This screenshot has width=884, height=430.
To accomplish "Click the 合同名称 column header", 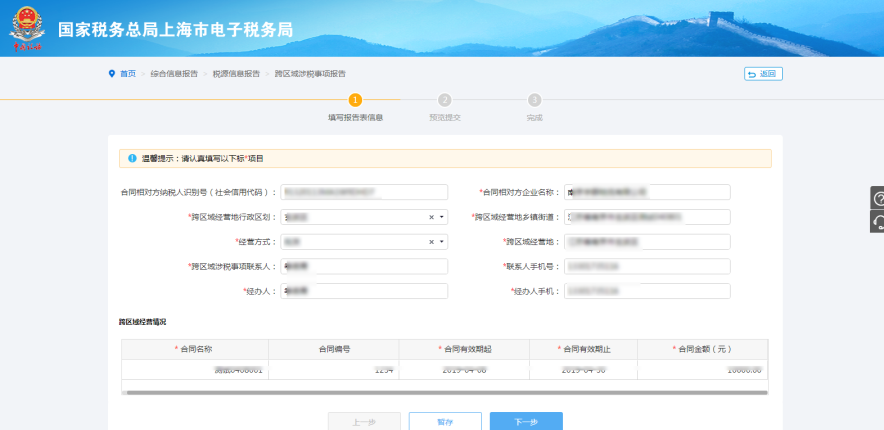I will pyautogui.click(x=195, y=349).
